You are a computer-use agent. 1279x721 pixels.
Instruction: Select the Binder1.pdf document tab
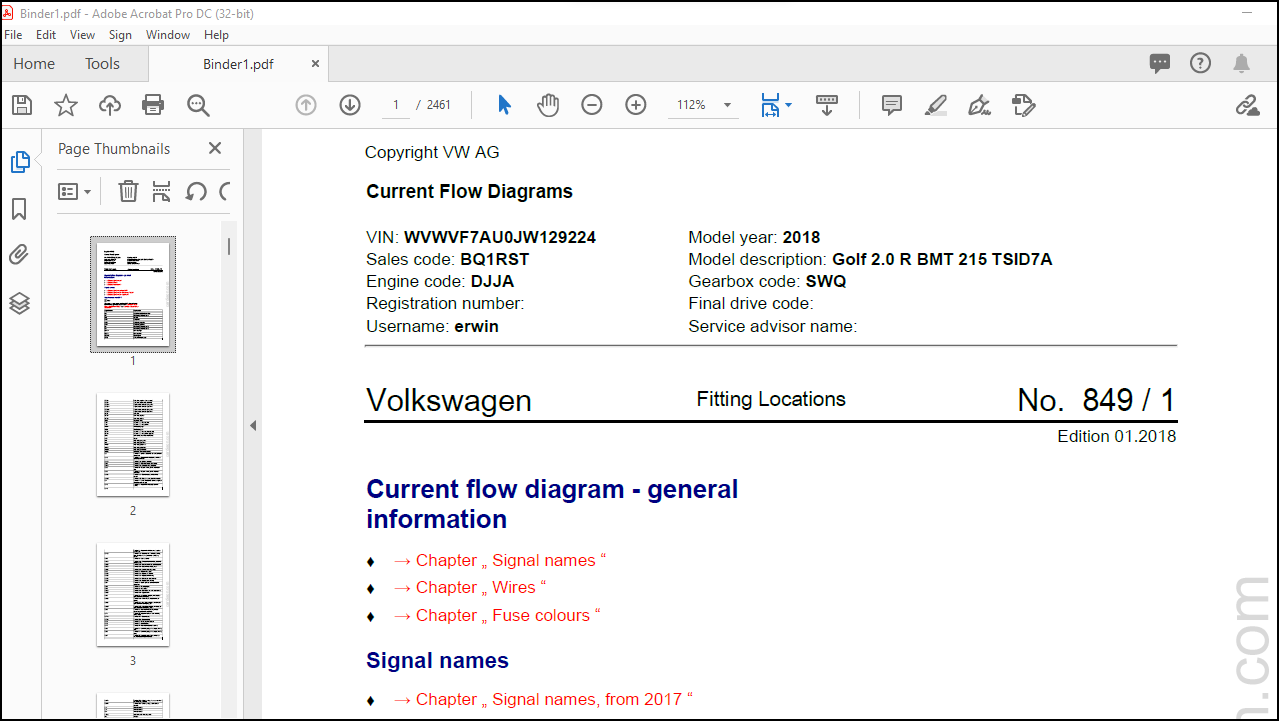238,64
